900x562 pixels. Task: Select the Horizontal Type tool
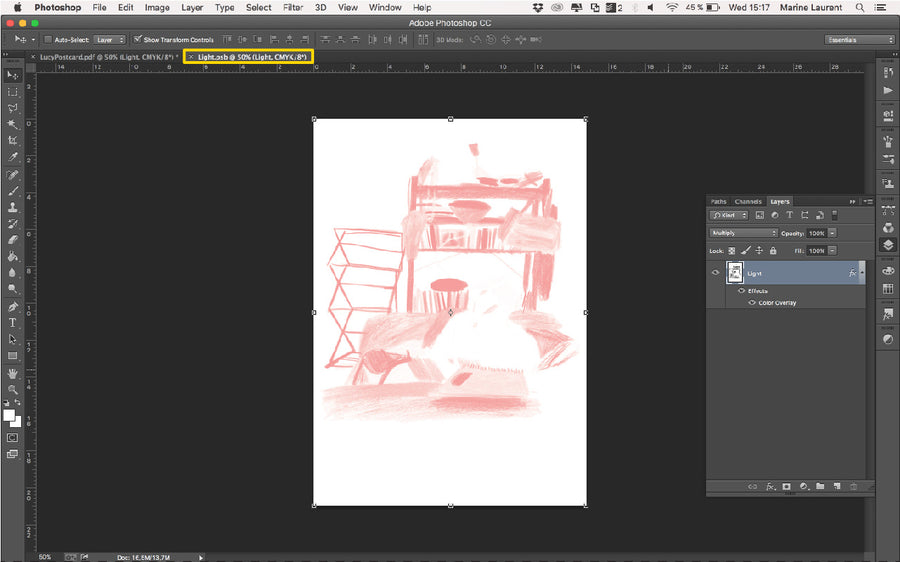[x=12, y=323]
